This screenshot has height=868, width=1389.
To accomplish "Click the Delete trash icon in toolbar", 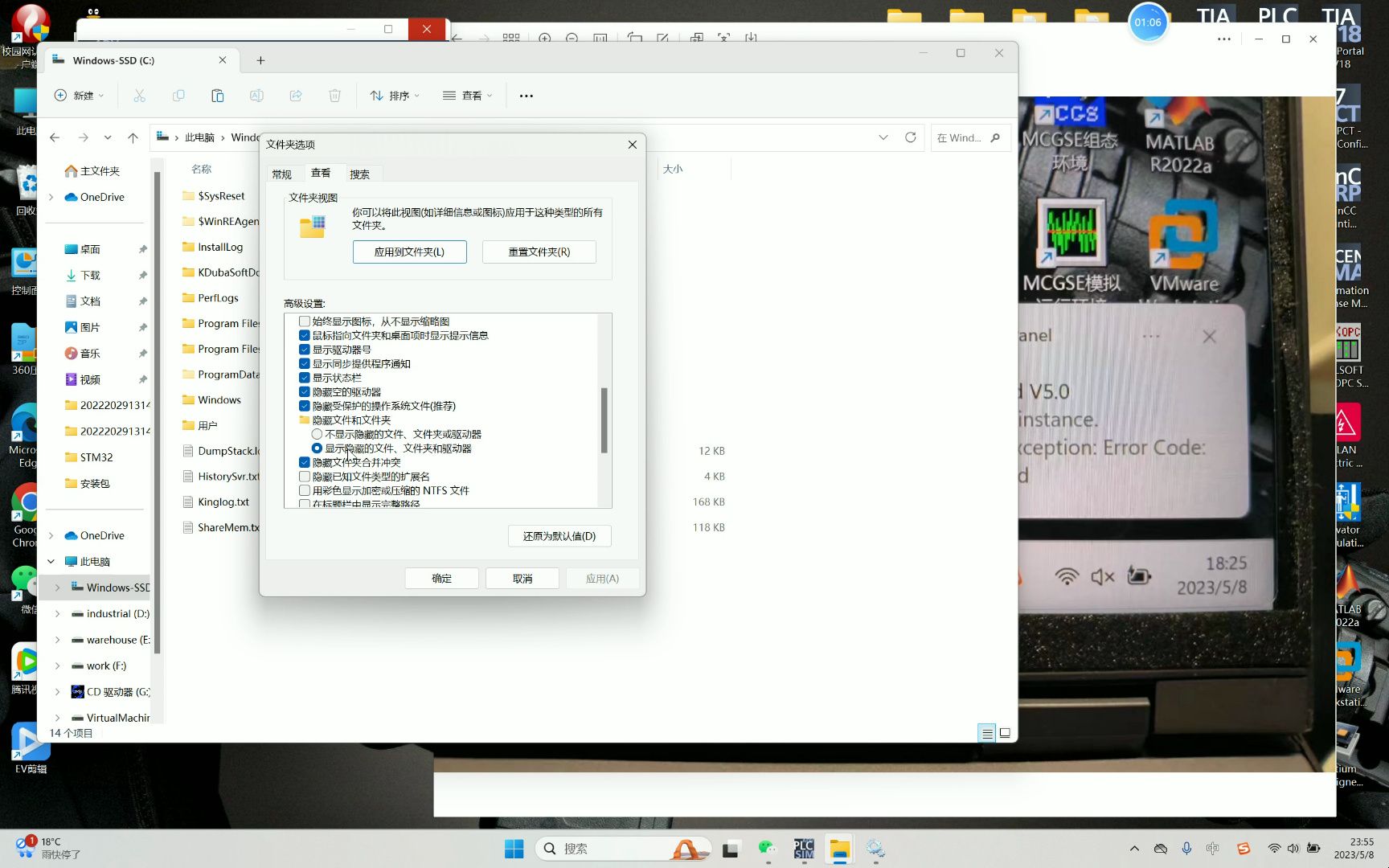I will (x=334, y=96).
